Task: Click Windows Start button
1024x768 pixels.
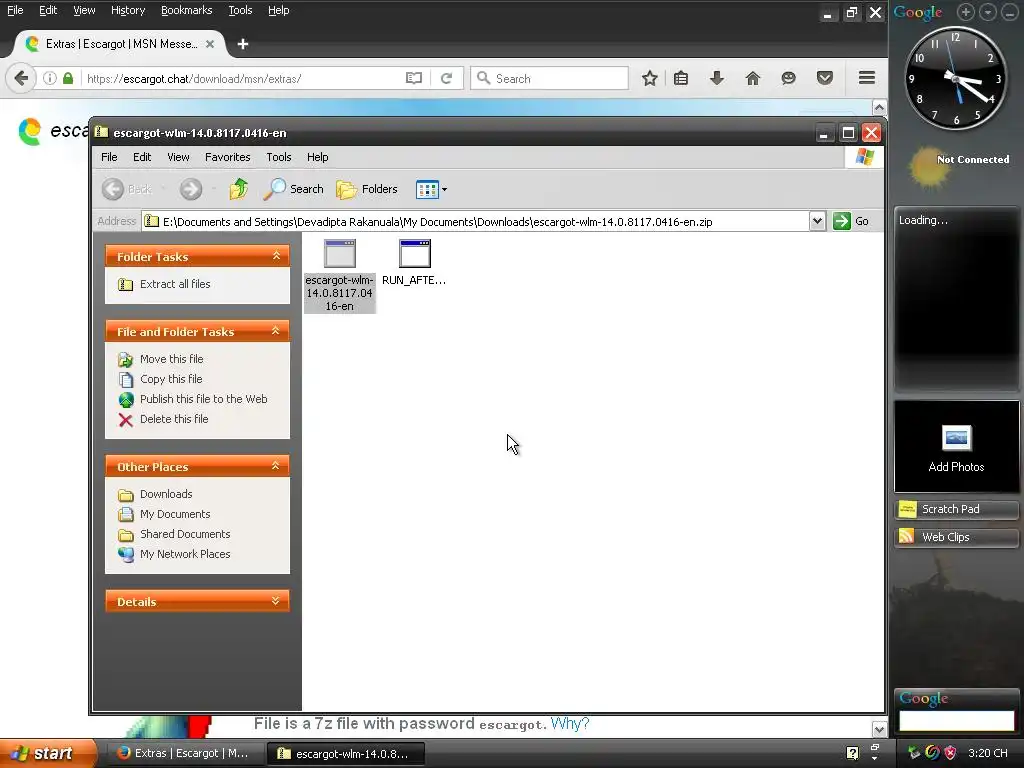Action: click(x=47, y=753)
